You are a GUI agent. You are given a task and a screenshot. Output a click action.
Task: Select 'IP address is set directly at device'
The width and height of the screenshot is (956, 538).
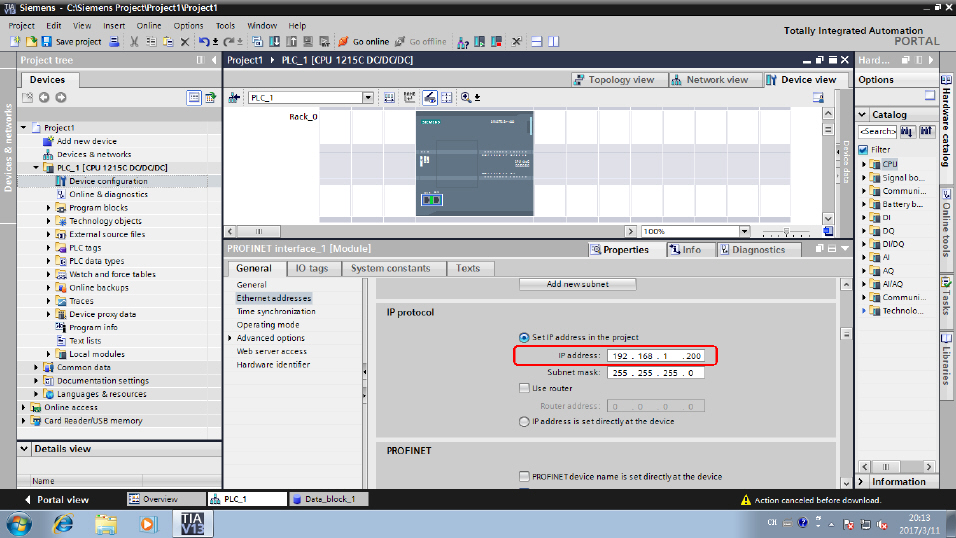(x=524, y=421)
